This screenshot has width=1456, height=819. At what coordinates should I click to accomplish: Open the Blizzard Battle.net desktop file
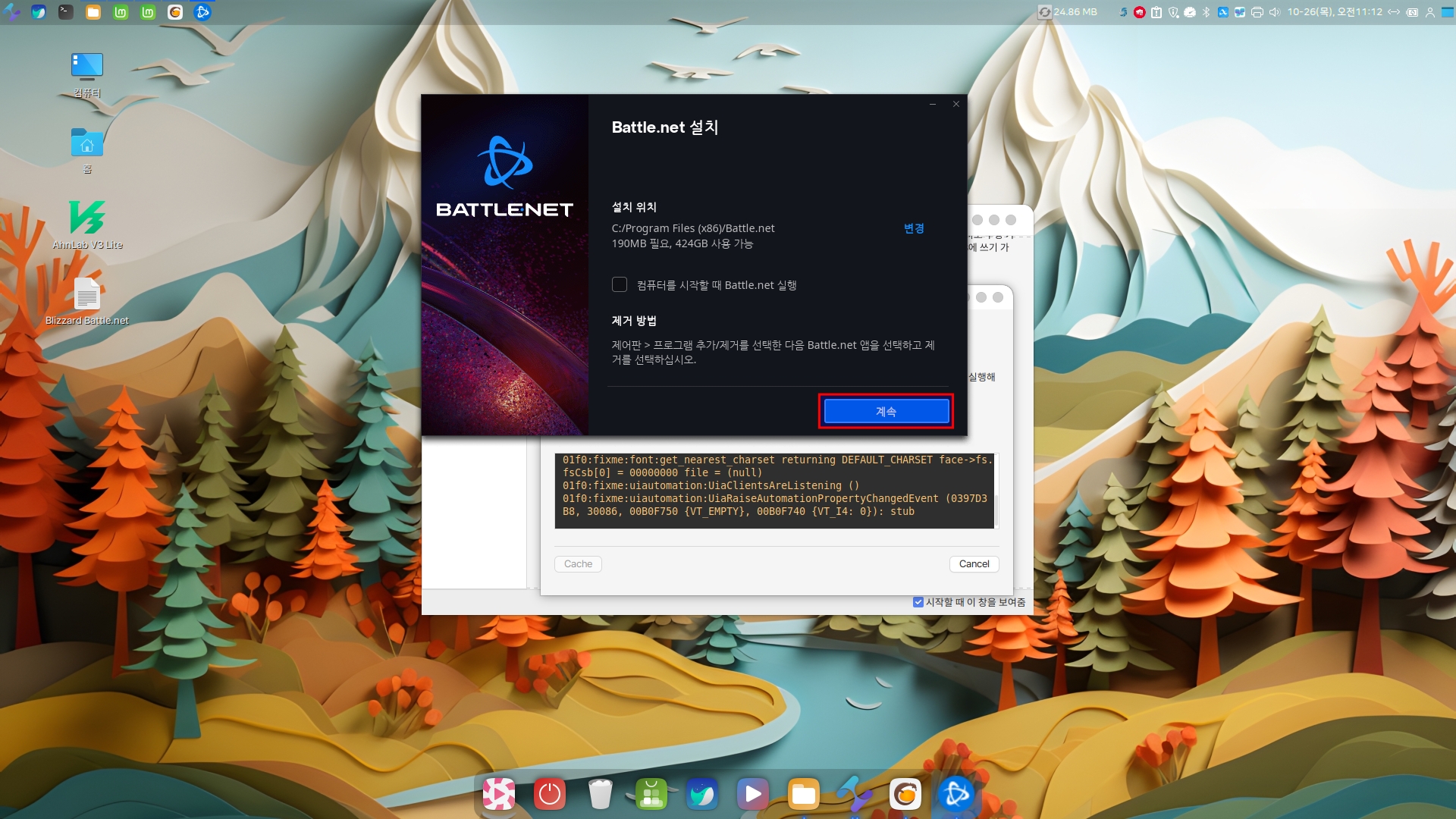[x=87, y=296]
